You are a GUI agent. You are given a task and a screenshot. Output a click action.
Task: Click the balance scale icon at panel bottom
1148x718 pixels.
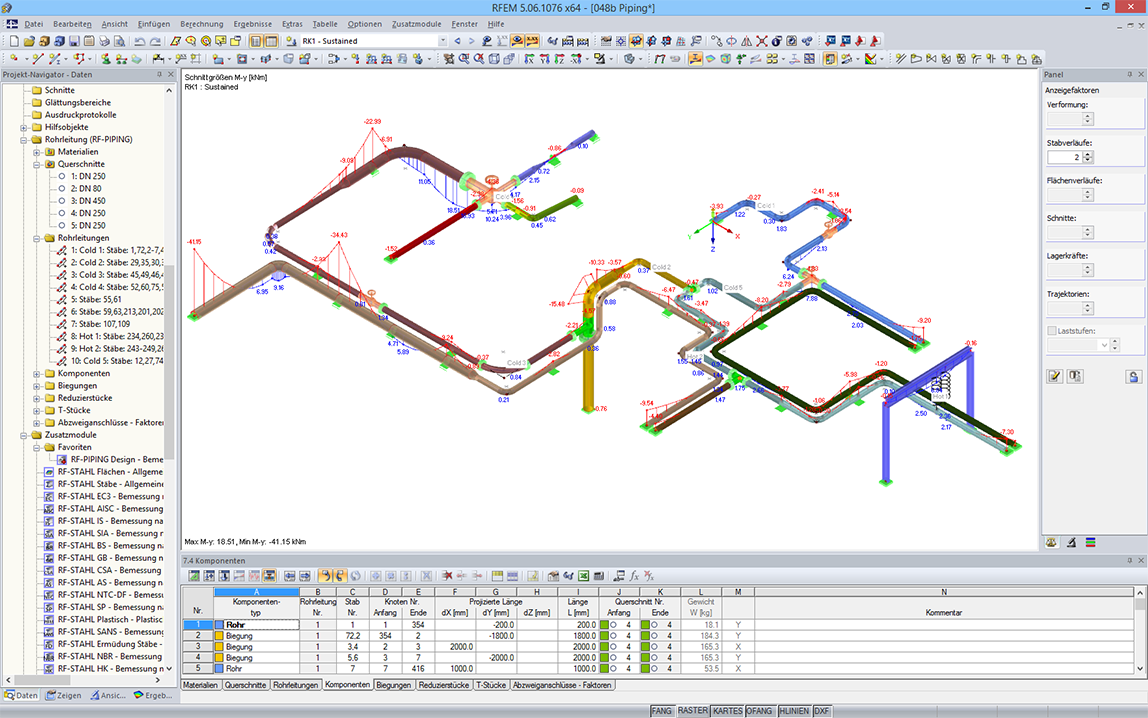1051,542
